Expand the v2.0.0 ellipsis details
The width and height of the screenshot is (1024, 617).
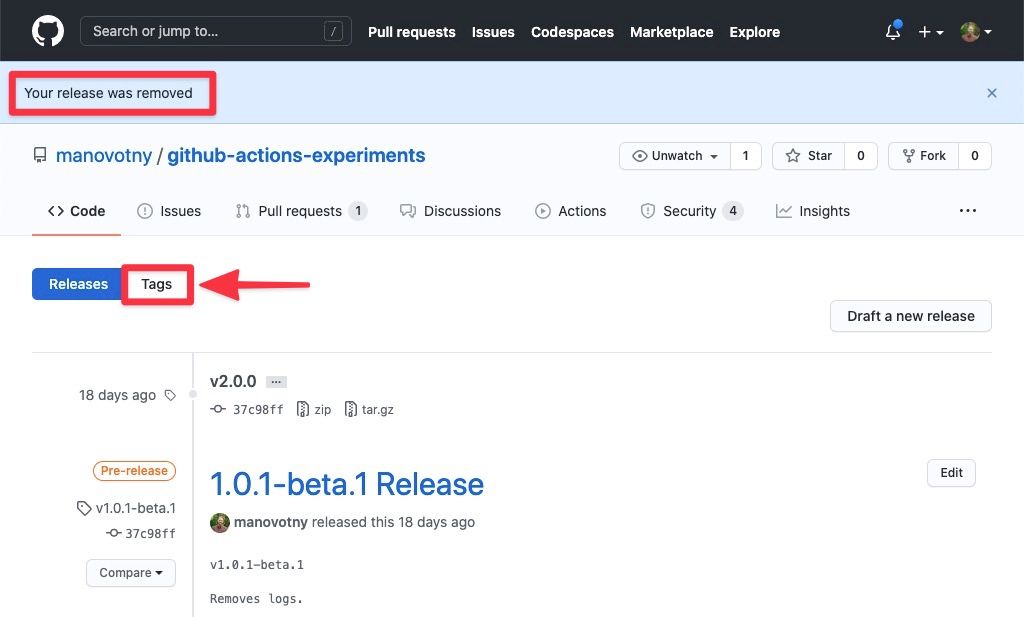[276, 382]
